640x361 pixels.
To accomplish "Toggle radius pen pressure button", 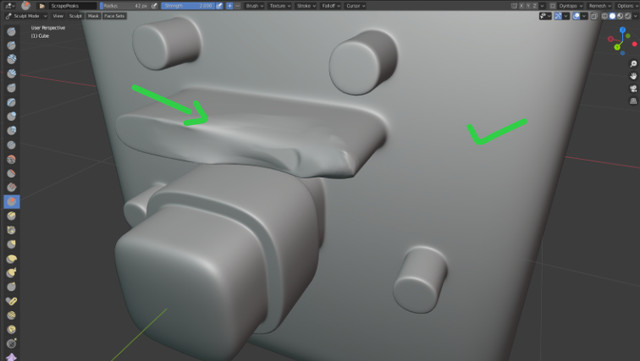I will point(154,6).
